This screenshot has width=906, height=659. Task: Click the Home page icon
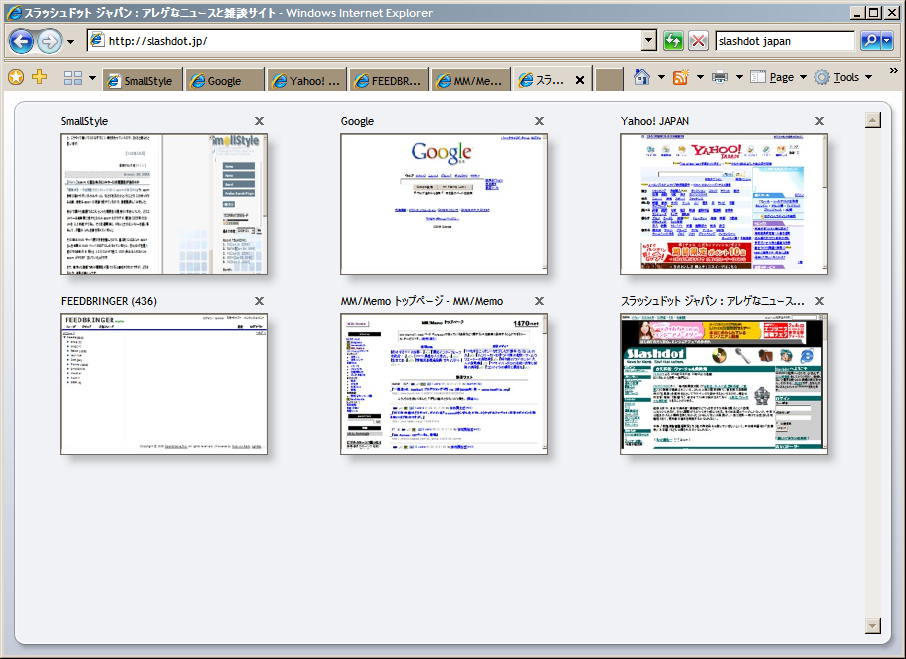643,77
